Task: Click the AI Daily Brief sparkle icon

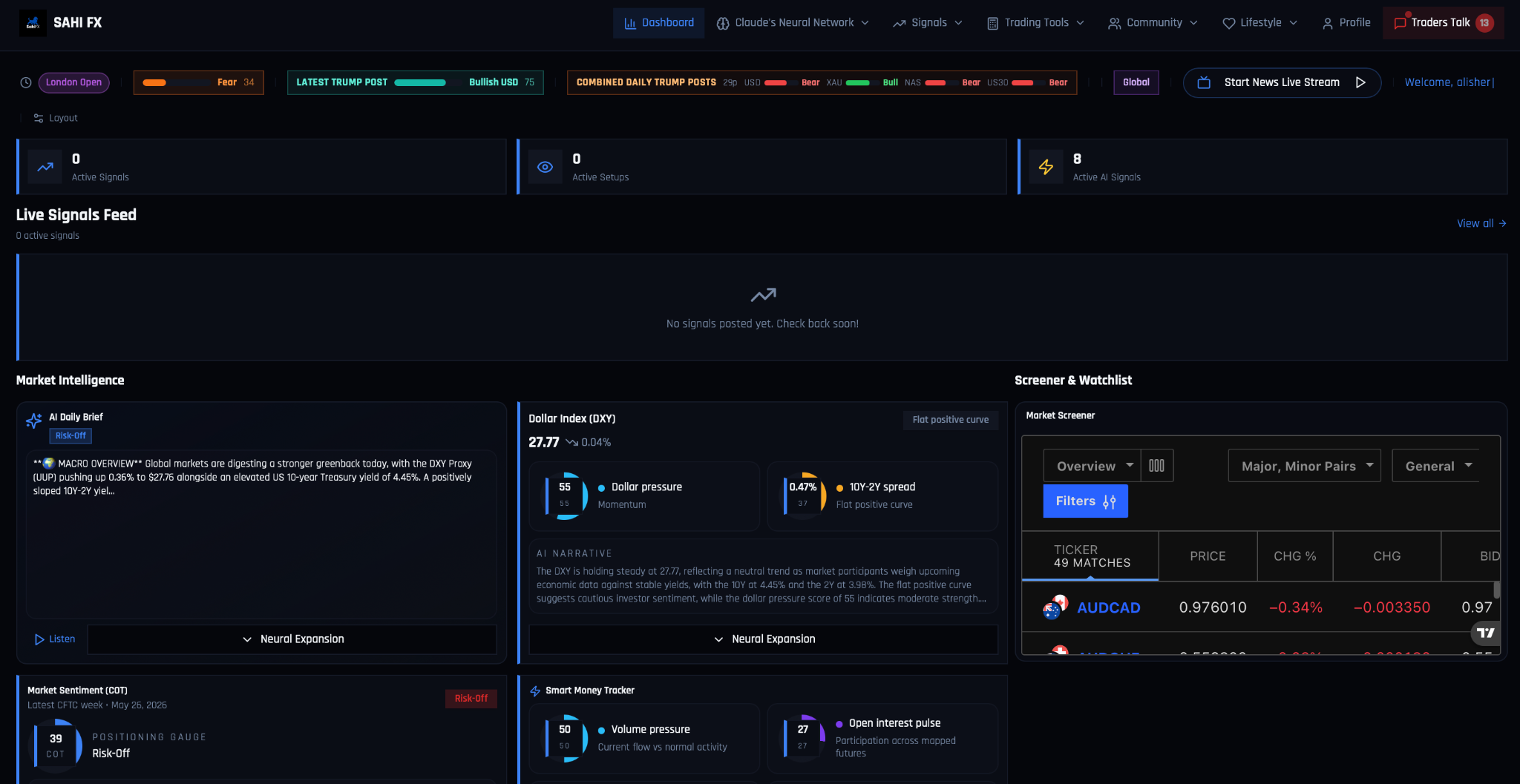Action: tap(33, 421)
